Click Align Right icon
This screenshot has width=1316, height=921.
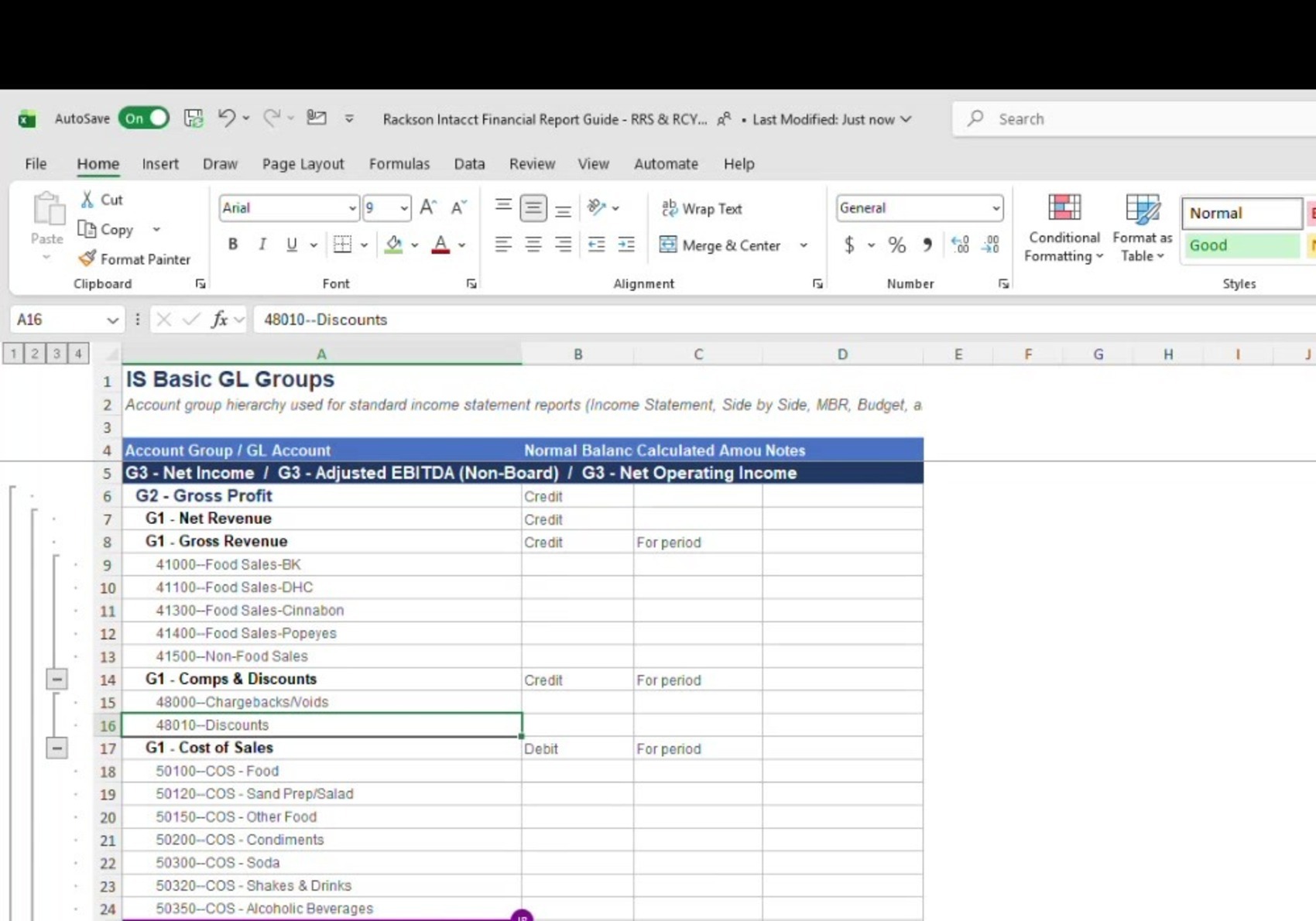563,245
